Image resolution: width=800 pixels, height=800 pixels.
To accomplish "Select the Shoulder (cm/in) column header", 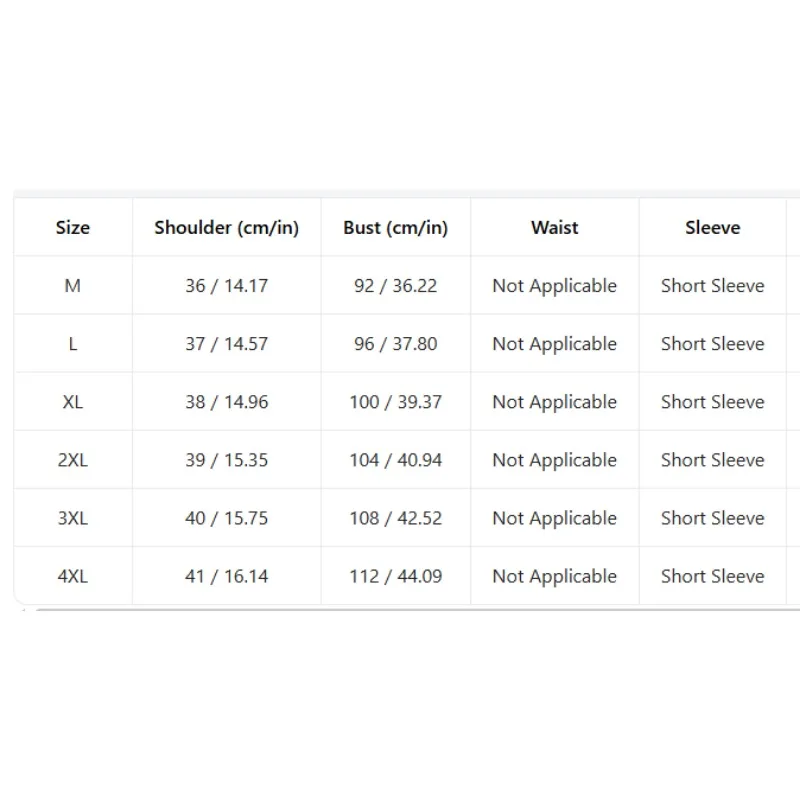I will point(227,228).
